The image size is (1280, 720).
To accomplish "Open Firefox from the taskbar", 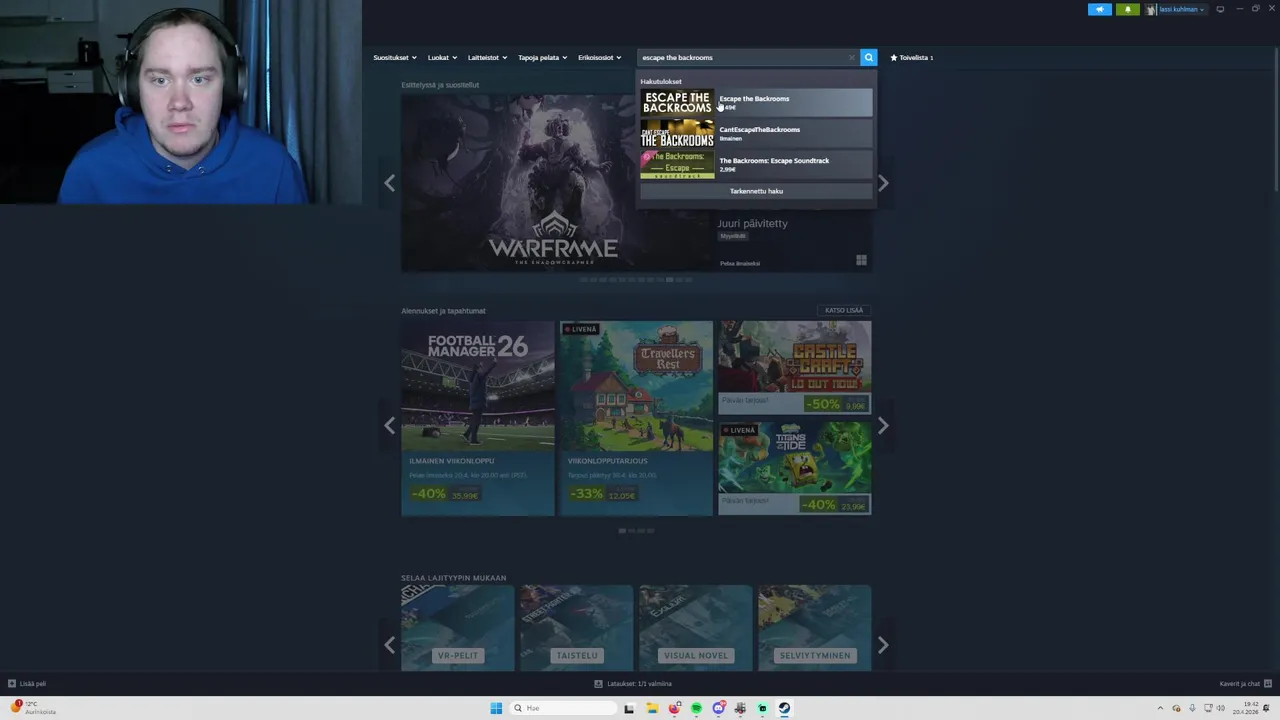I will click(x=674, y=708).
